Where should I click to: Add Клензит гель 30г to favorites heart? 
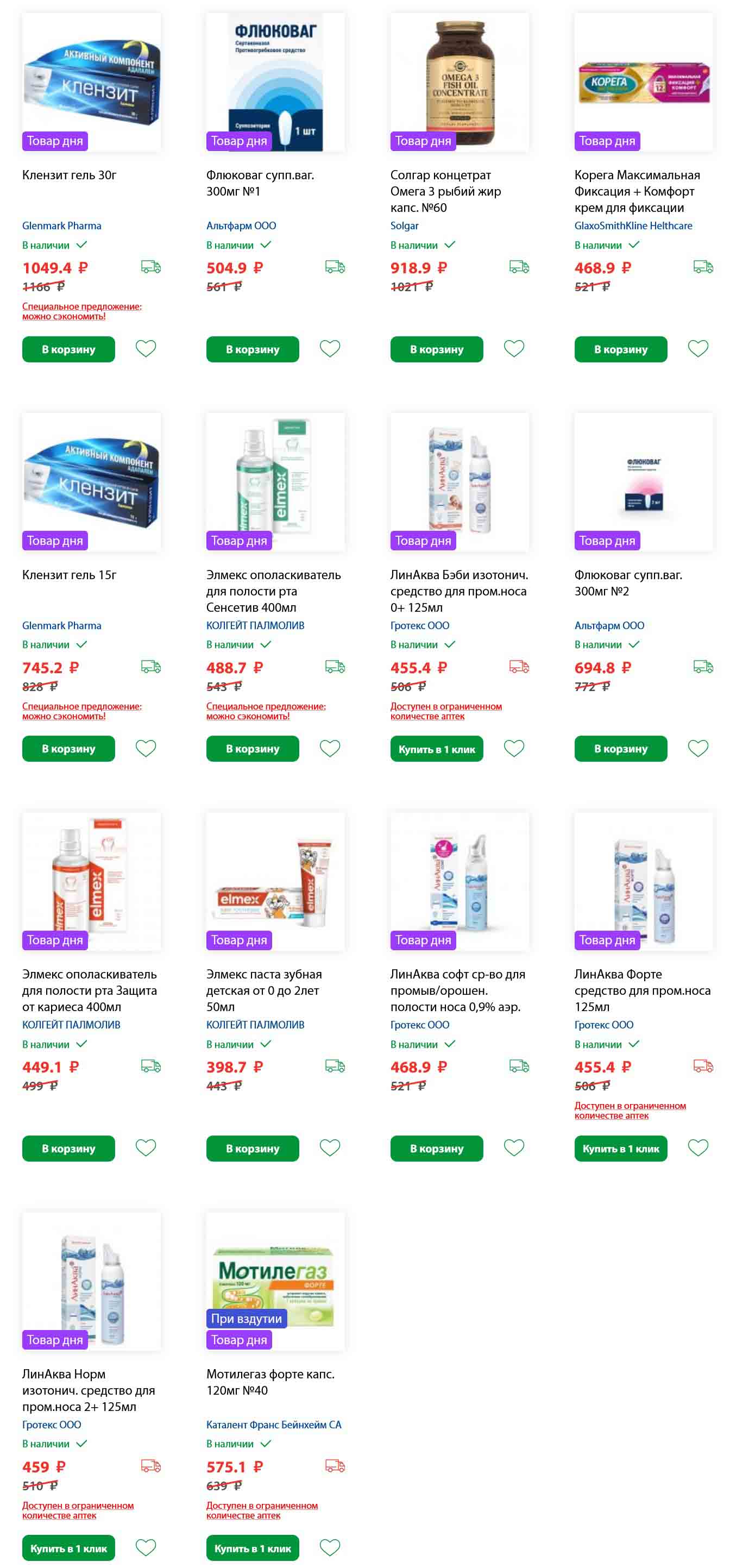[x=146, y=349]
